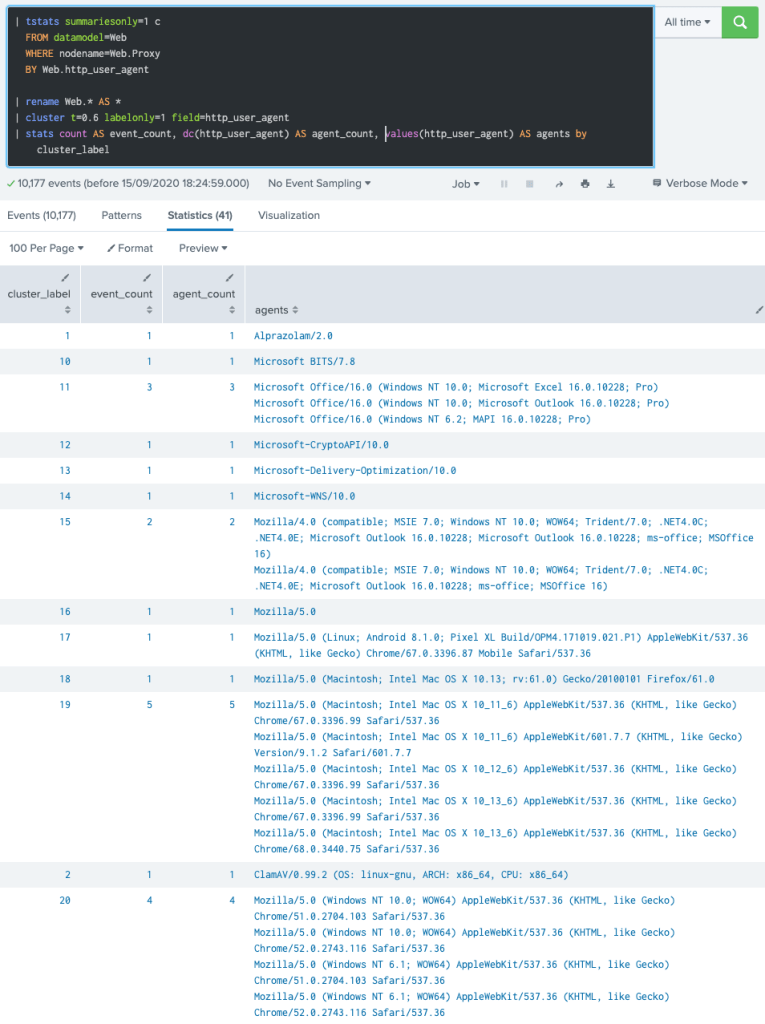
Task: Open the Visualization tab
Action: point(289,215)
